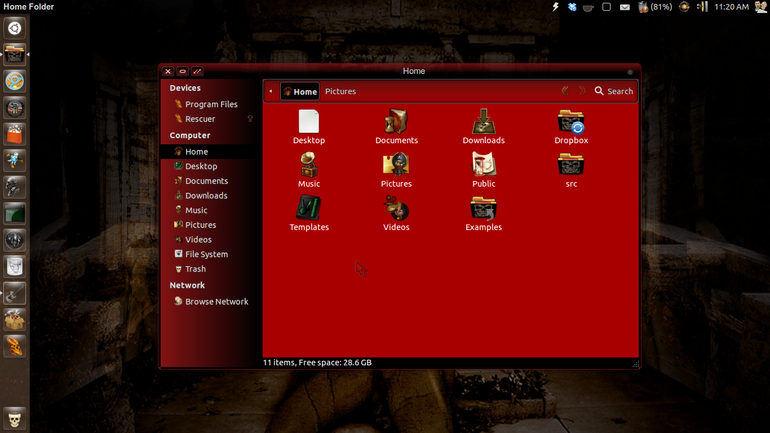Viewport: 770px width, 433px height.
Task: Open the Dropbox folder icon
Action: point(571,122)
